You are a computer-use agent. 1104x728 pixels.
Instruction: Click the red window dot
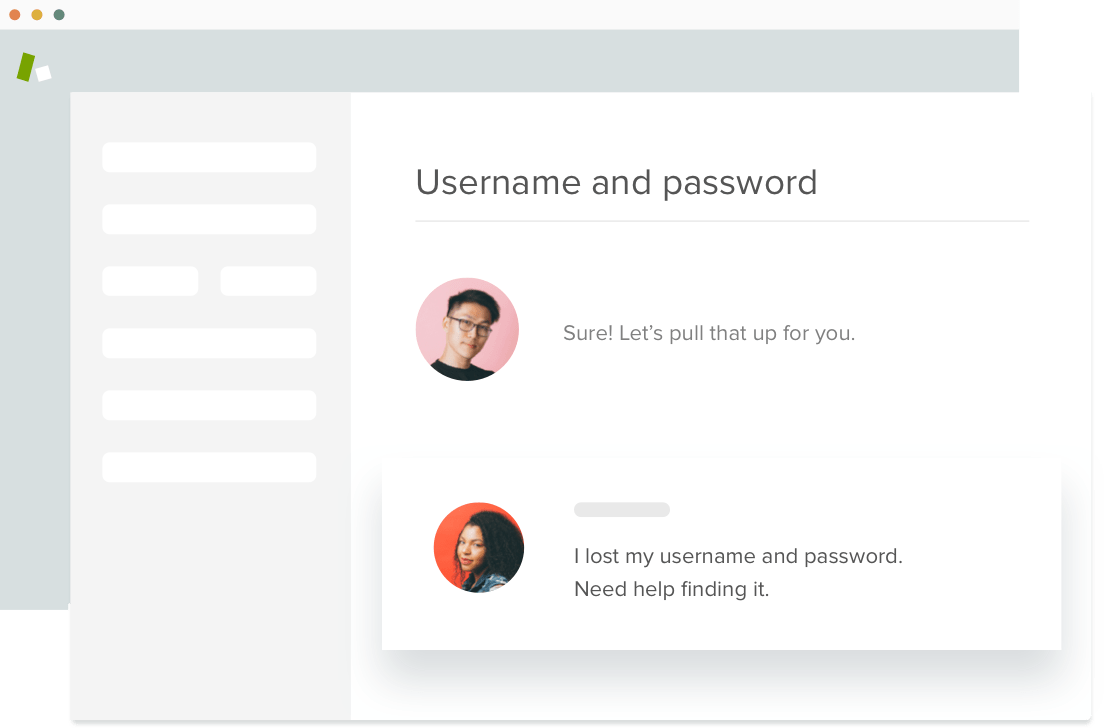(x=15, y=15)
